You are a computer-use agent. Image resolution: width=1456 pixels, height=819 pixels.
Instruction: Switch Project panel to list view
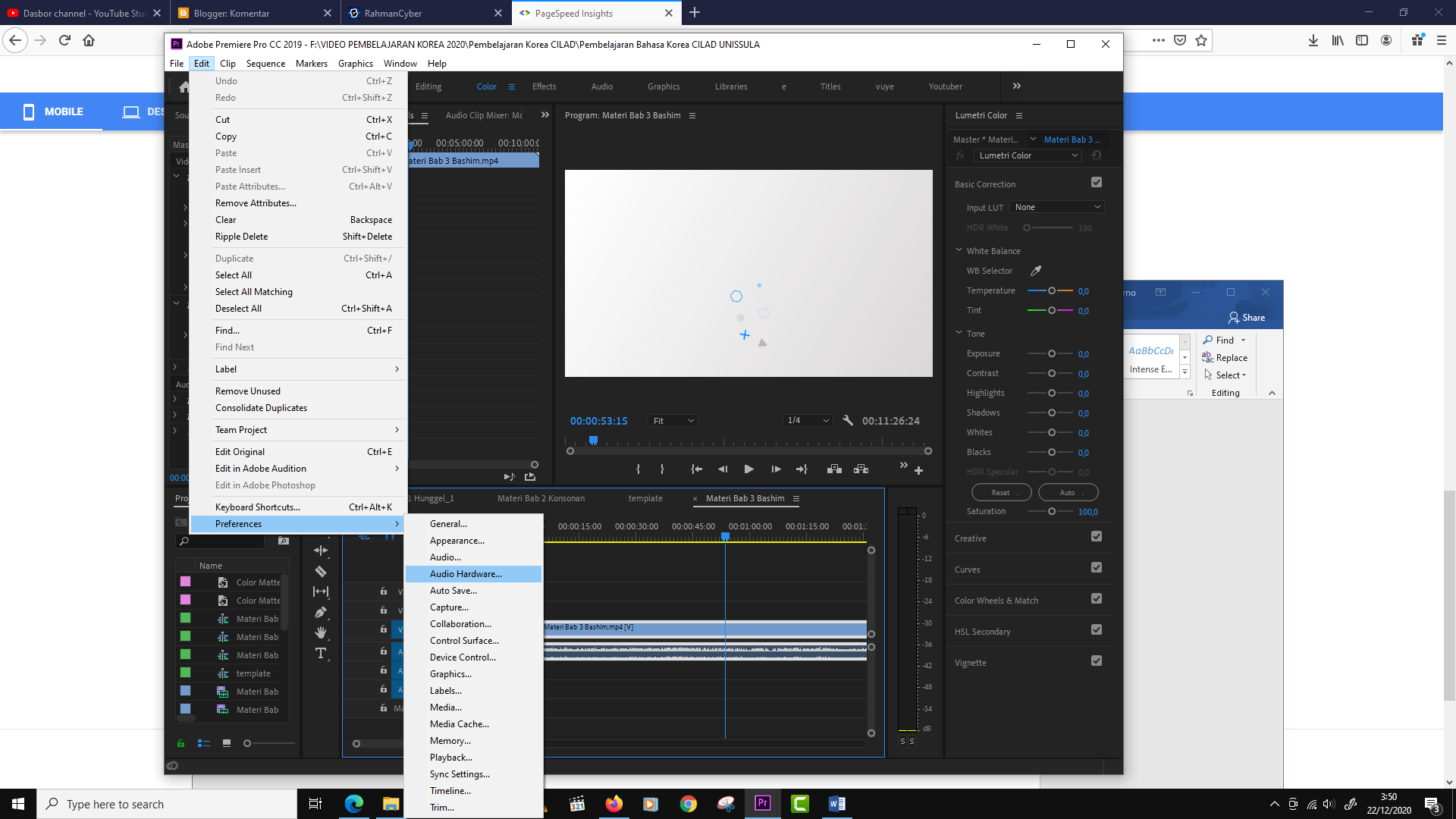(203, 744)
